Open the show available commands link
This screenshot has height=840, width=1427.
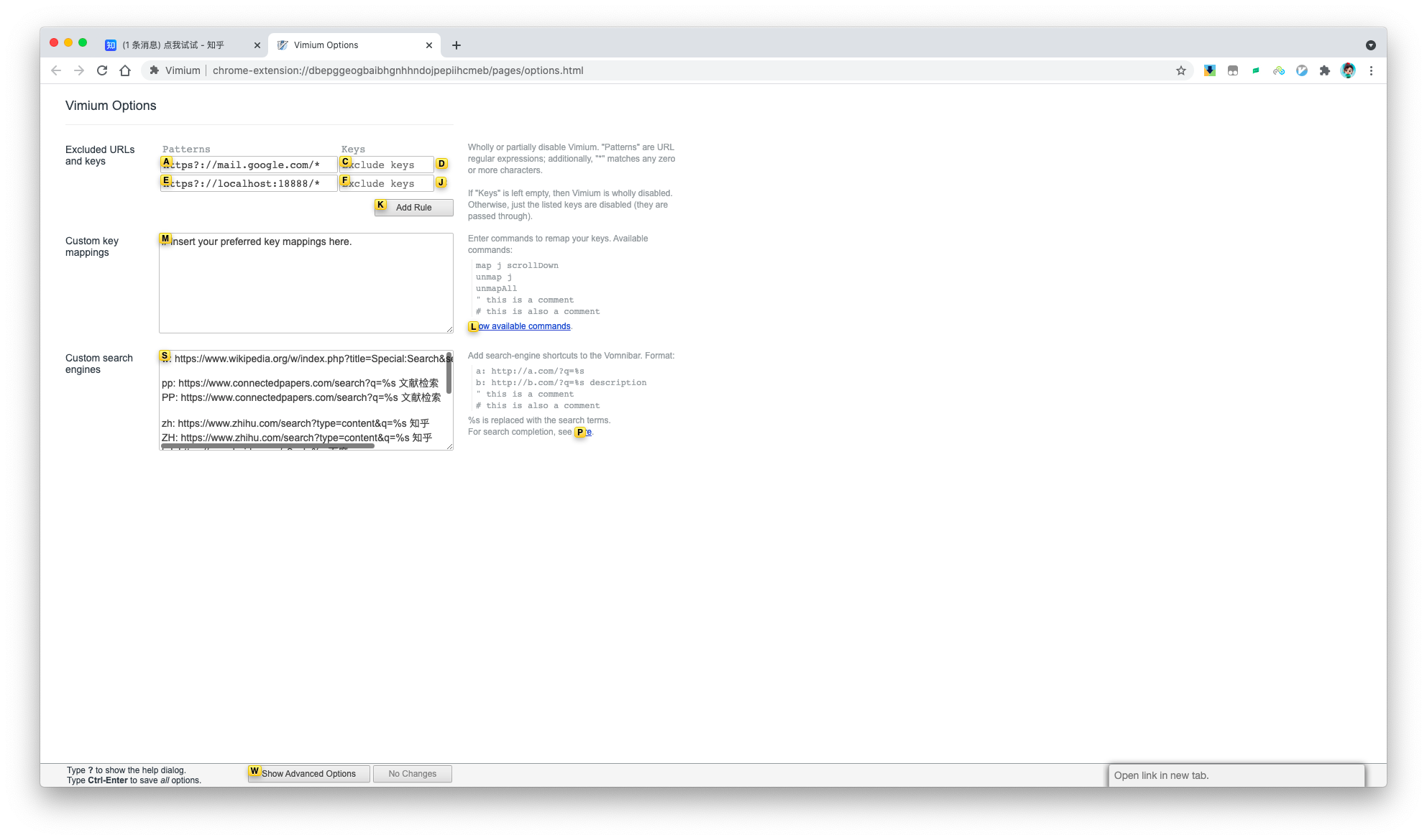pyautogui.click(x=525, y=326)
